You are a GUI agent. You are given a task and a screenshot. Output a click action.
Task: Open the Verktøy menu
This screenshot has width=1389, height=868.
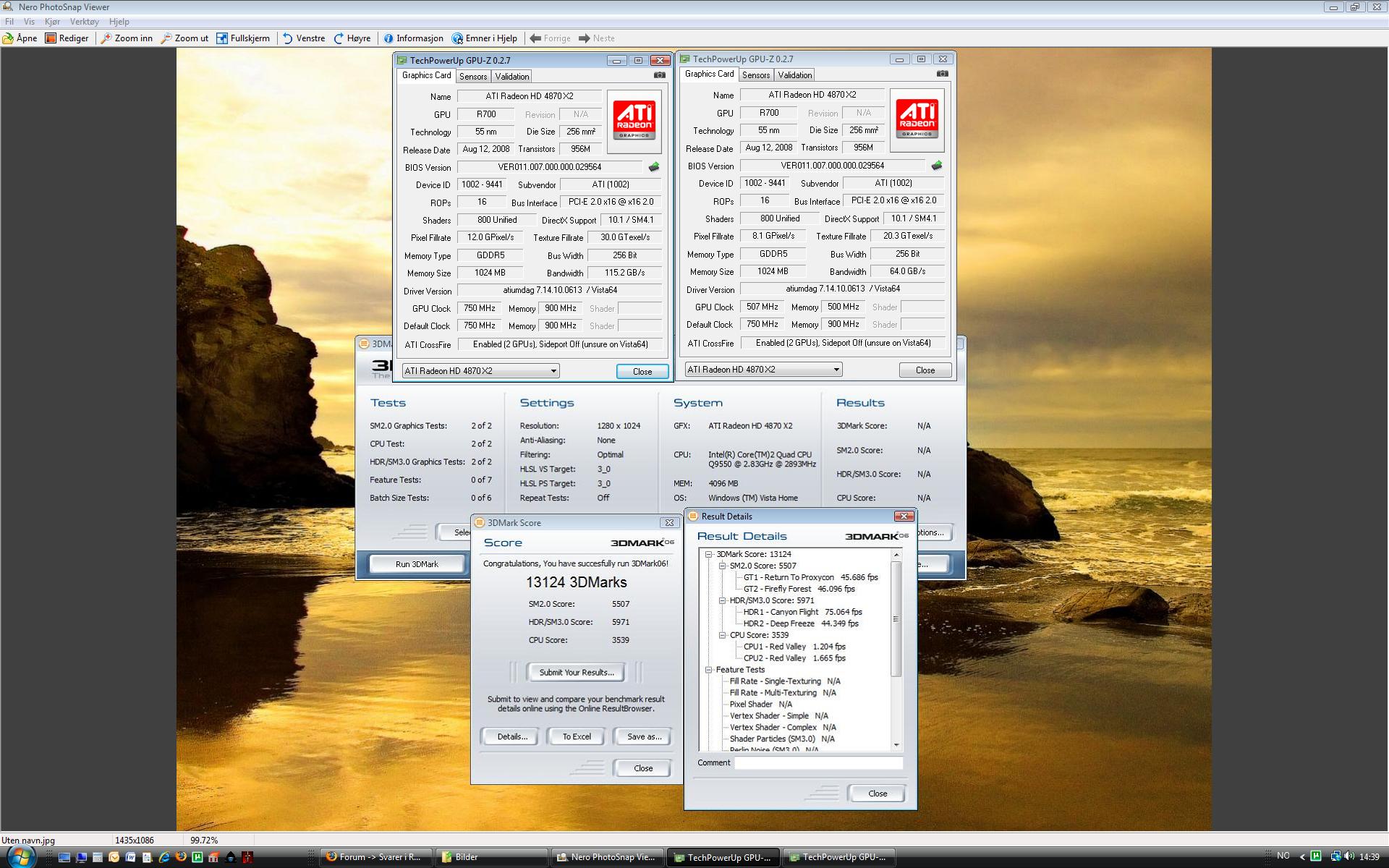click(85, 22)
